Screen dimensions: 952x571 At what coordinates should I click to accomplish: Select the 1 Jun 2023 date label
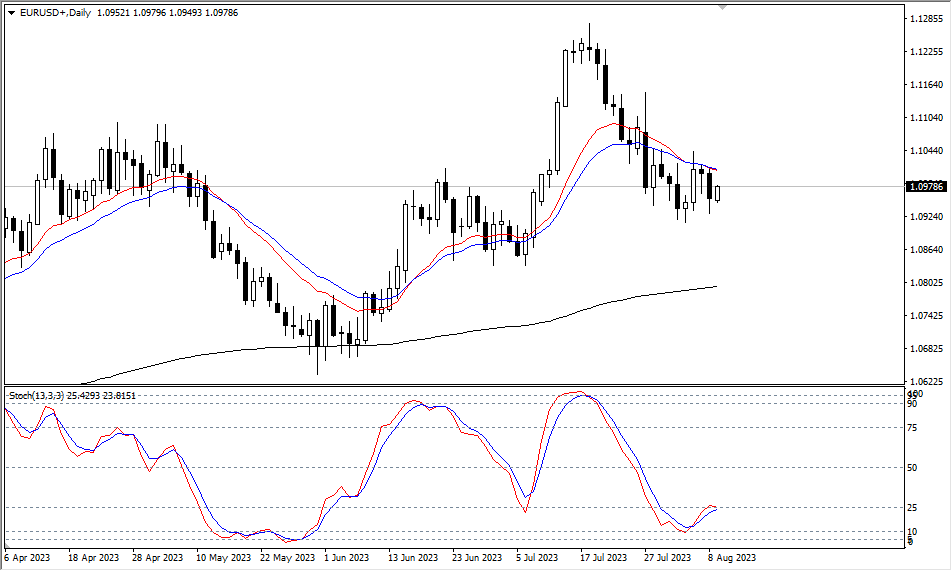click(348, 557)
